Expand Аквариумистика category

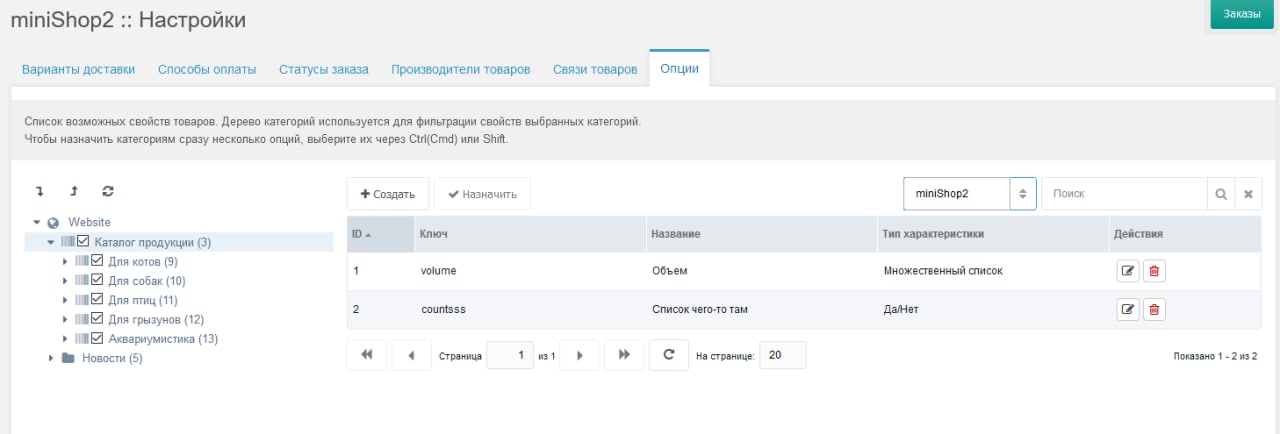65,339
